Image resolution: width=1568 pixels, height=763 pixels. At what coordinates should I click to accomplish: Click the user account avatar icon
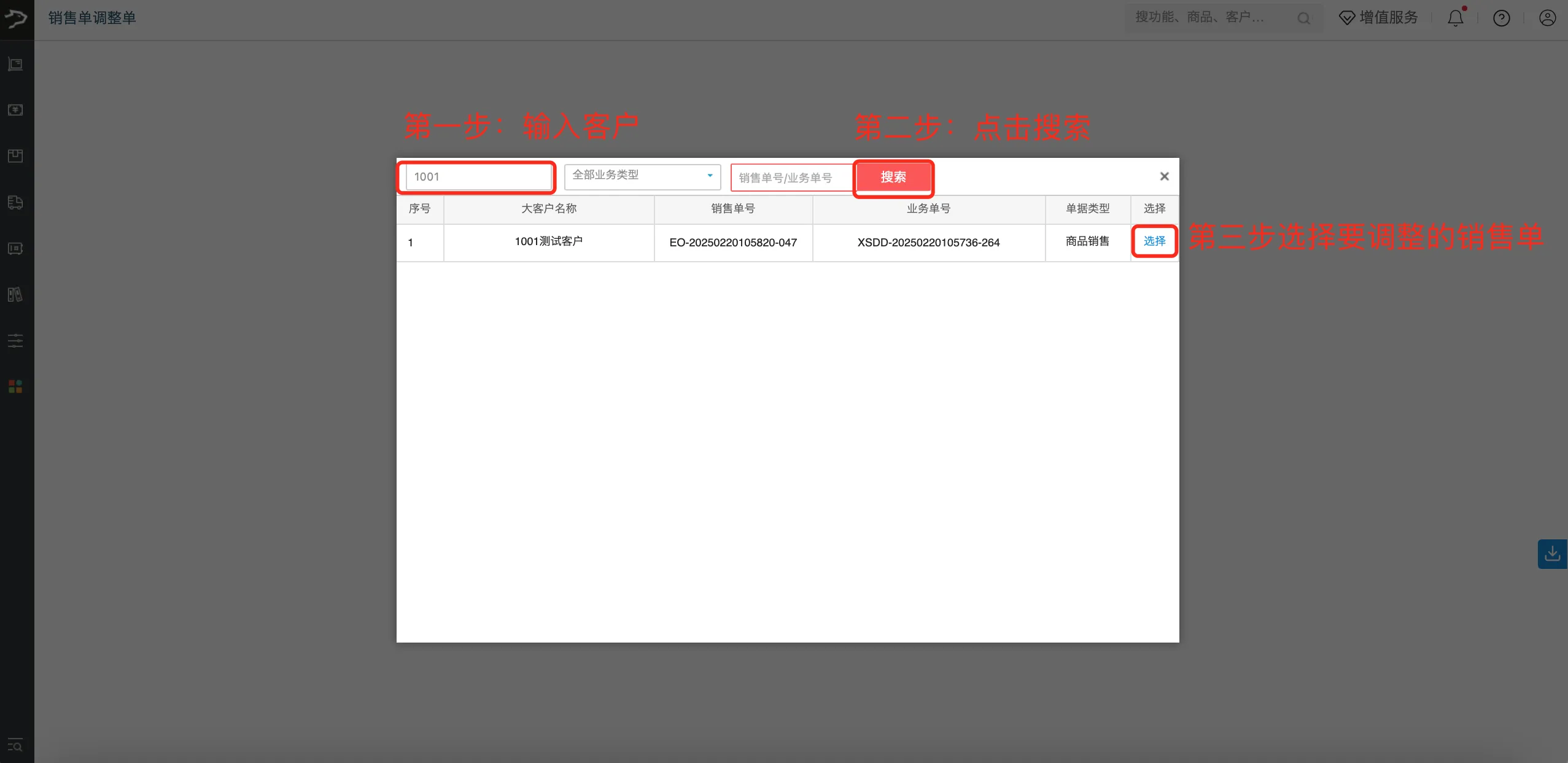[x=1547, y=18]
